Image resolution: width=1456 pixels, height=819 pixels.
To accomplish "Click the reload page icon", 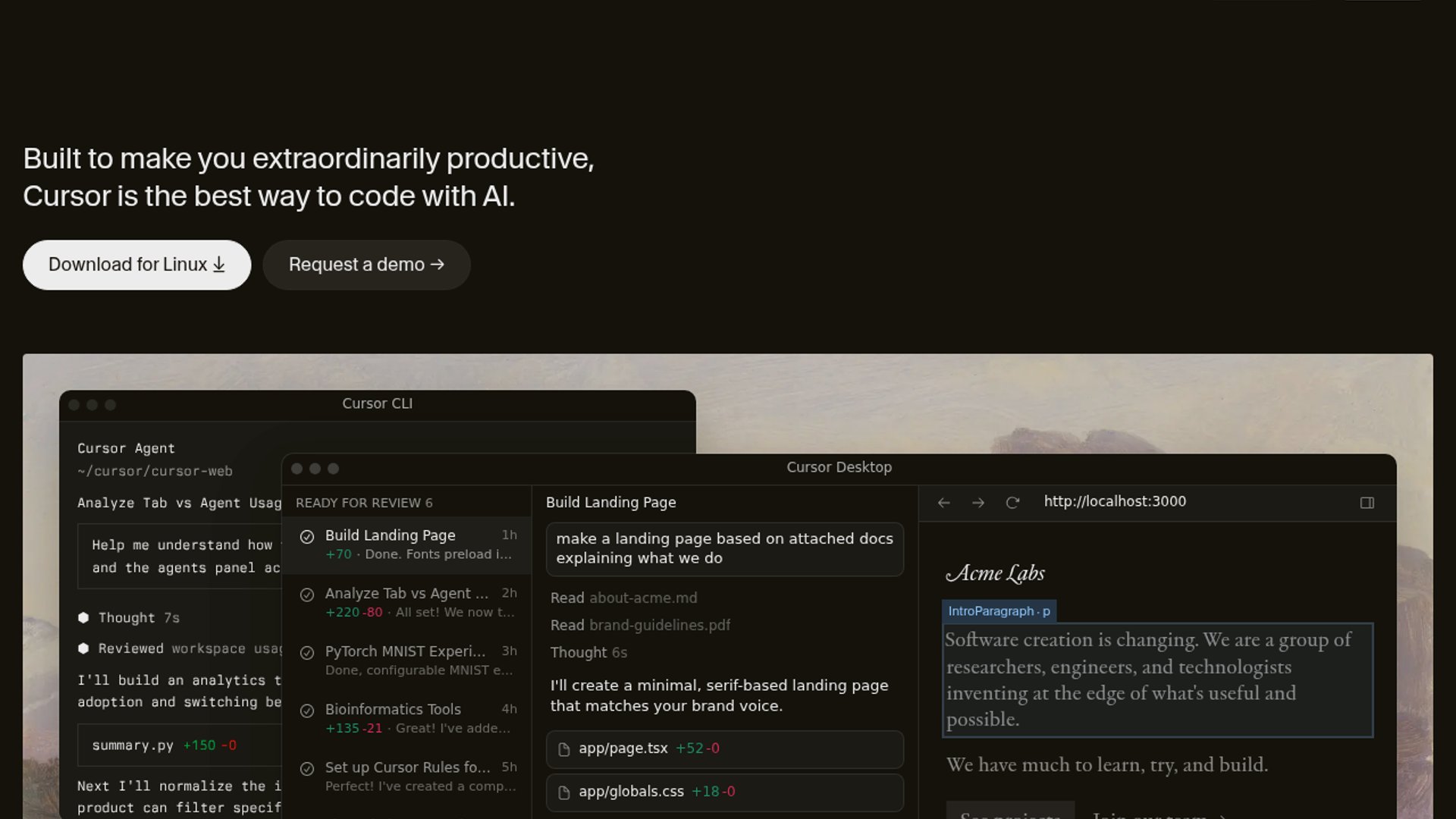I will coord(1012,503).
